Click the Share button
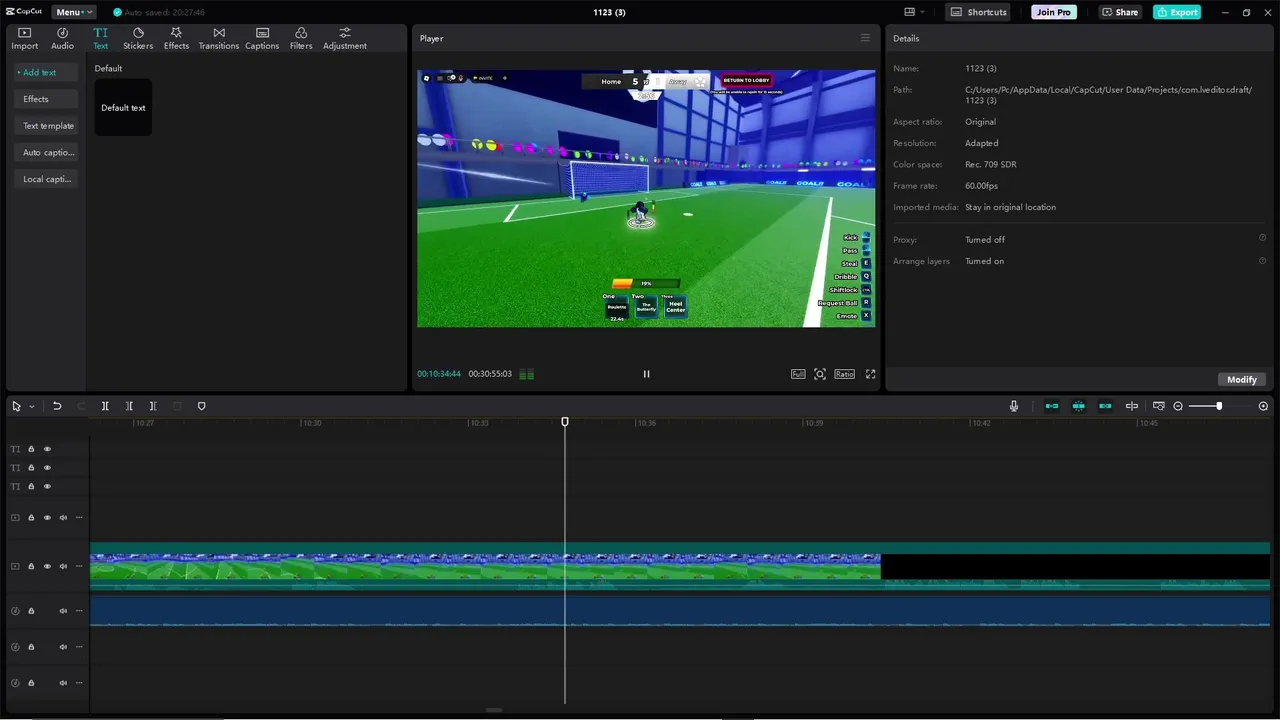This screenshot has width=1280, height=720. point(1120,12)
